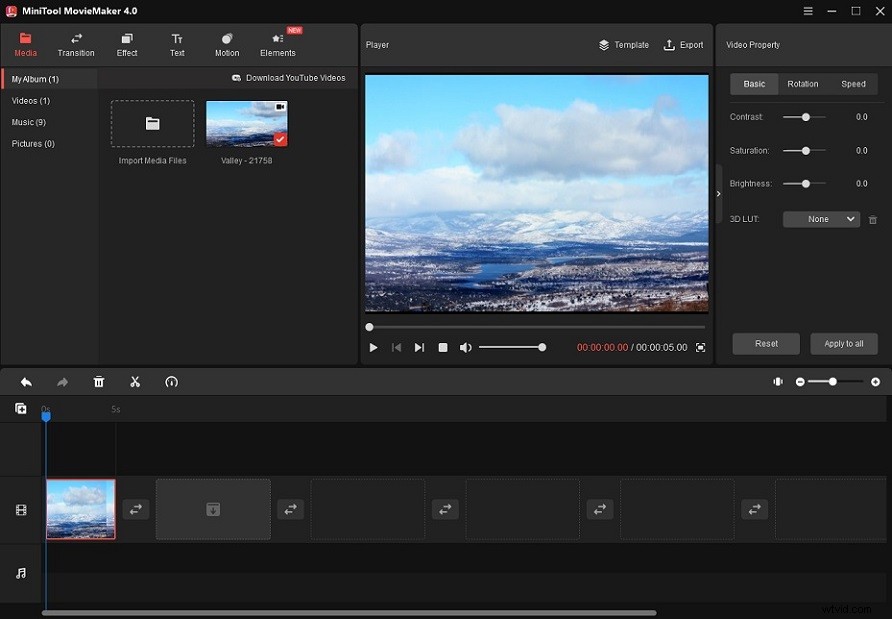Select Music in the media sidebar

click(x=30, y=122)
